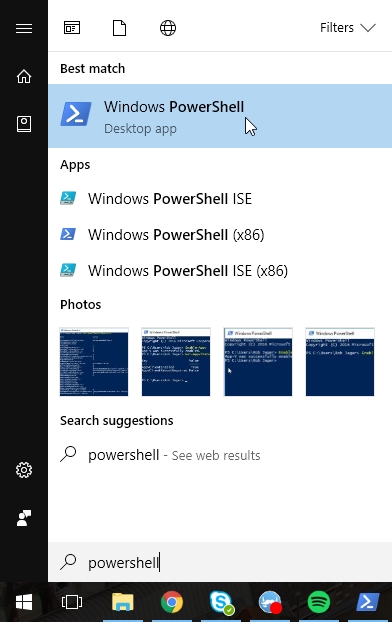Viewport: 392px width, 622px height.
Task: Filter results by Apps icon
Action: (72, 28)
